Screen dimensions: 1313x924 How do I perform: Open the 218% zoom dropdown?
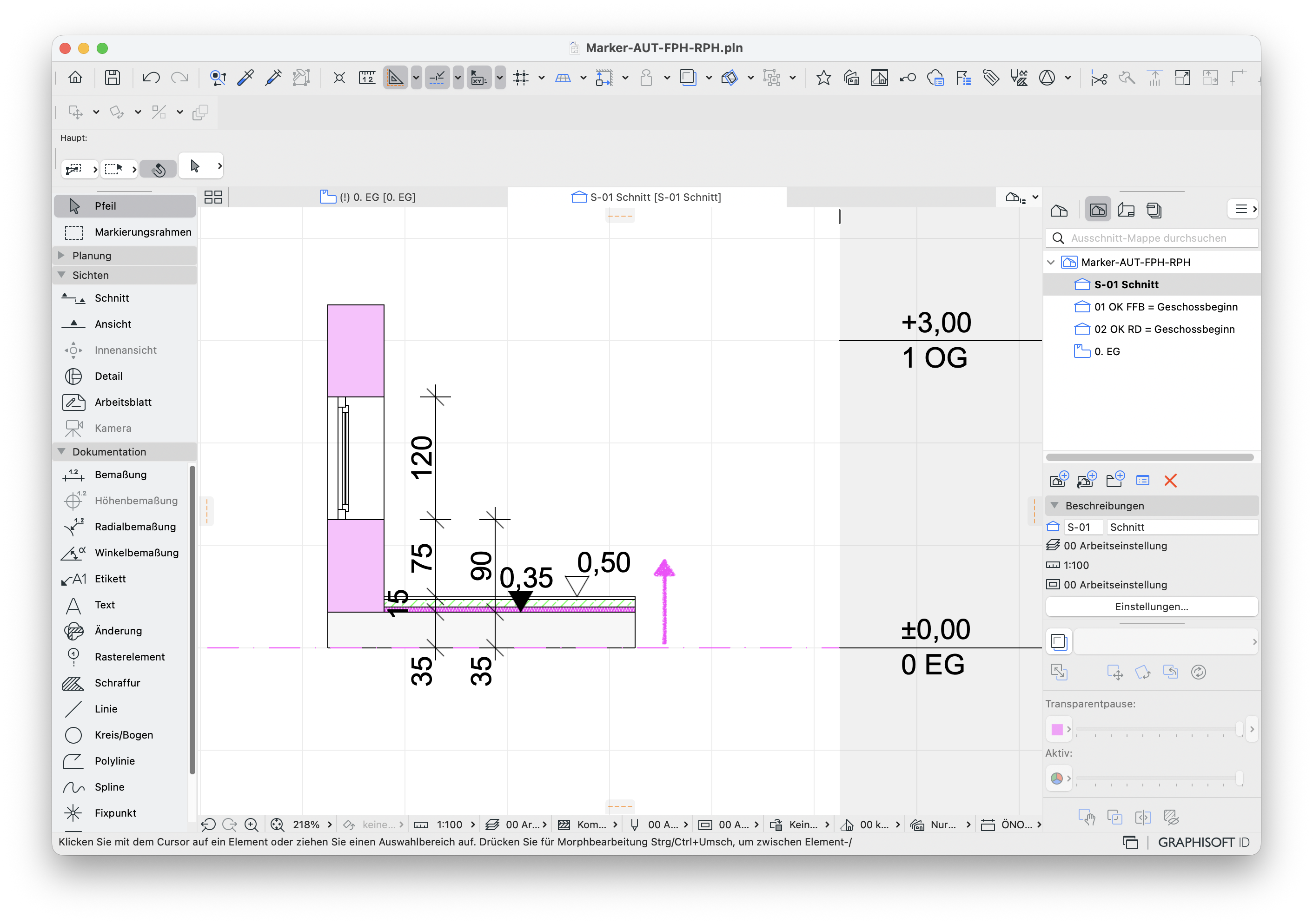pyautogui.click(x=313, y=825)
